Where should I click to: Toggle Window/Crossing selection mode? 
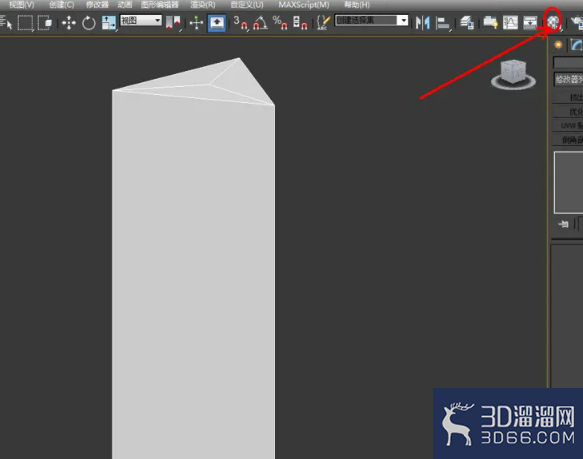(x=45, y=23)
